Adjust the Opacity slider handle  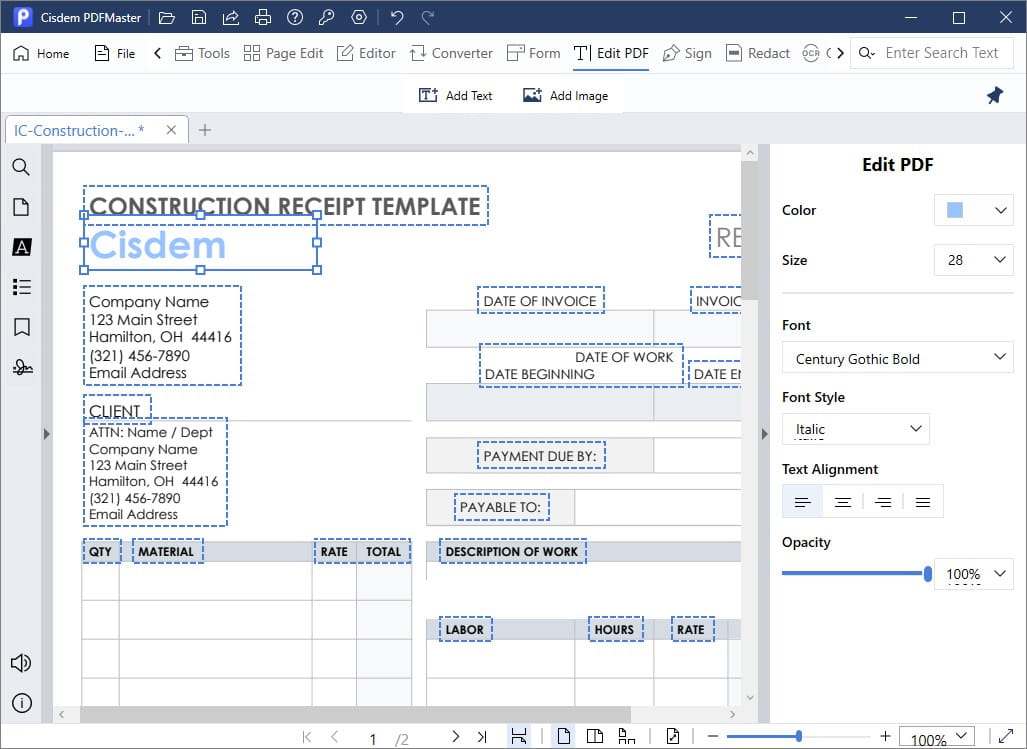[927, 574]
